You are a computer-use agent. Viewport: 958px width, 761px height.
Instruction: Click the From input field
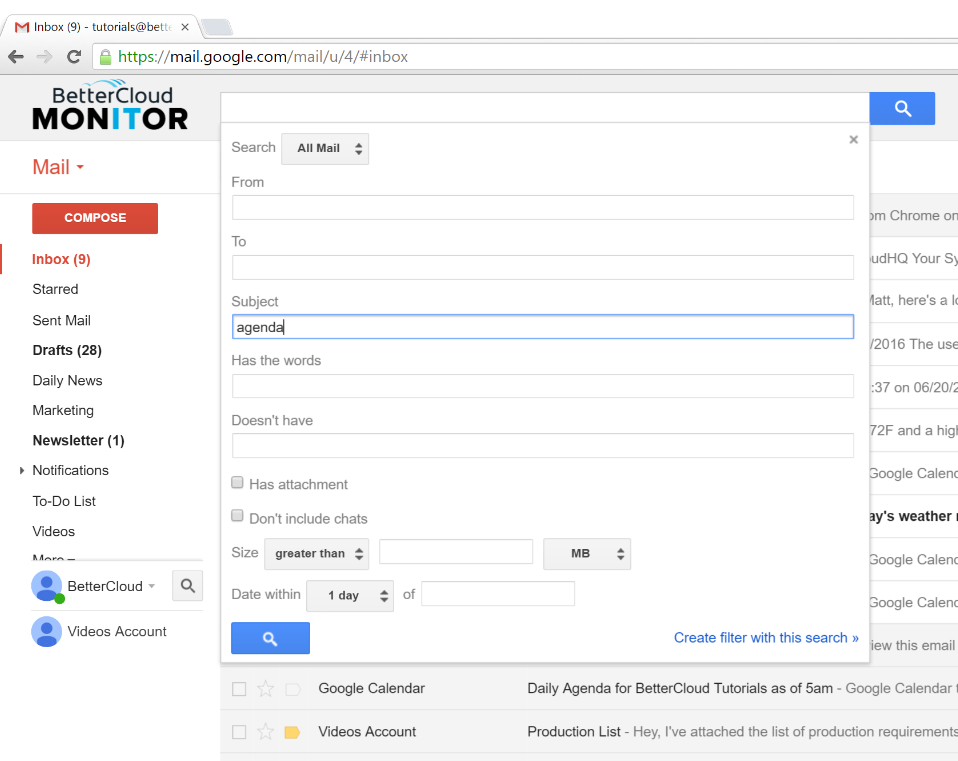tap(543, 208)
